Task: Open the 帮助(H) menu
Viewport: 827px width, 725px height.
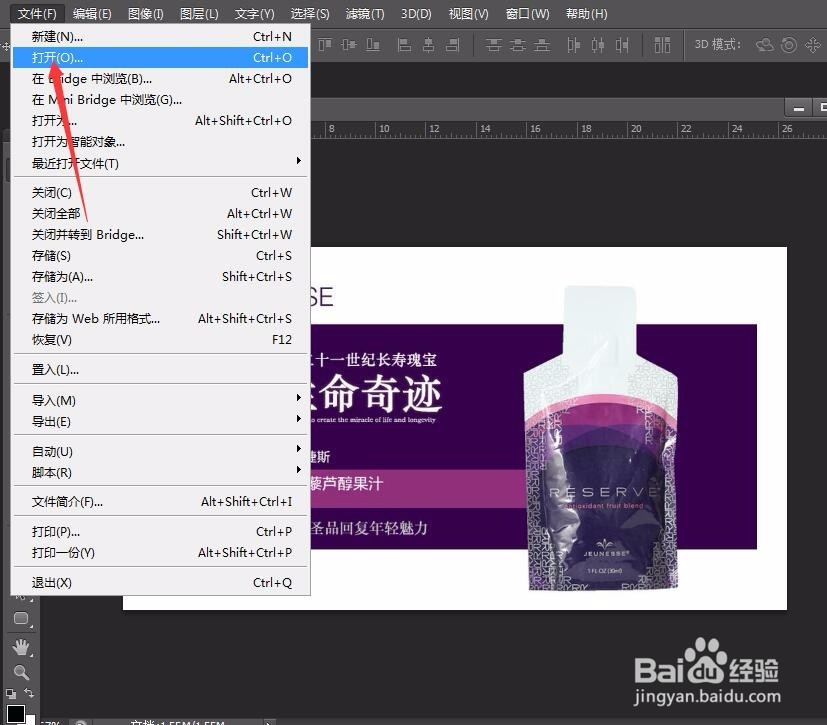Action: (x=586, y=14)
